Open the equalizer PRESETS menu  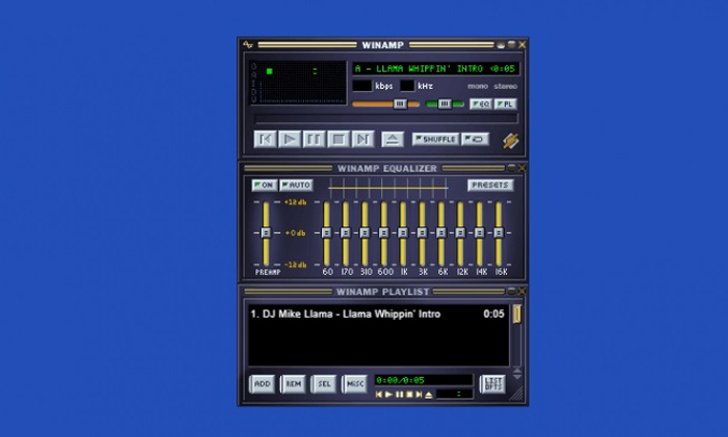click(490, 185)
